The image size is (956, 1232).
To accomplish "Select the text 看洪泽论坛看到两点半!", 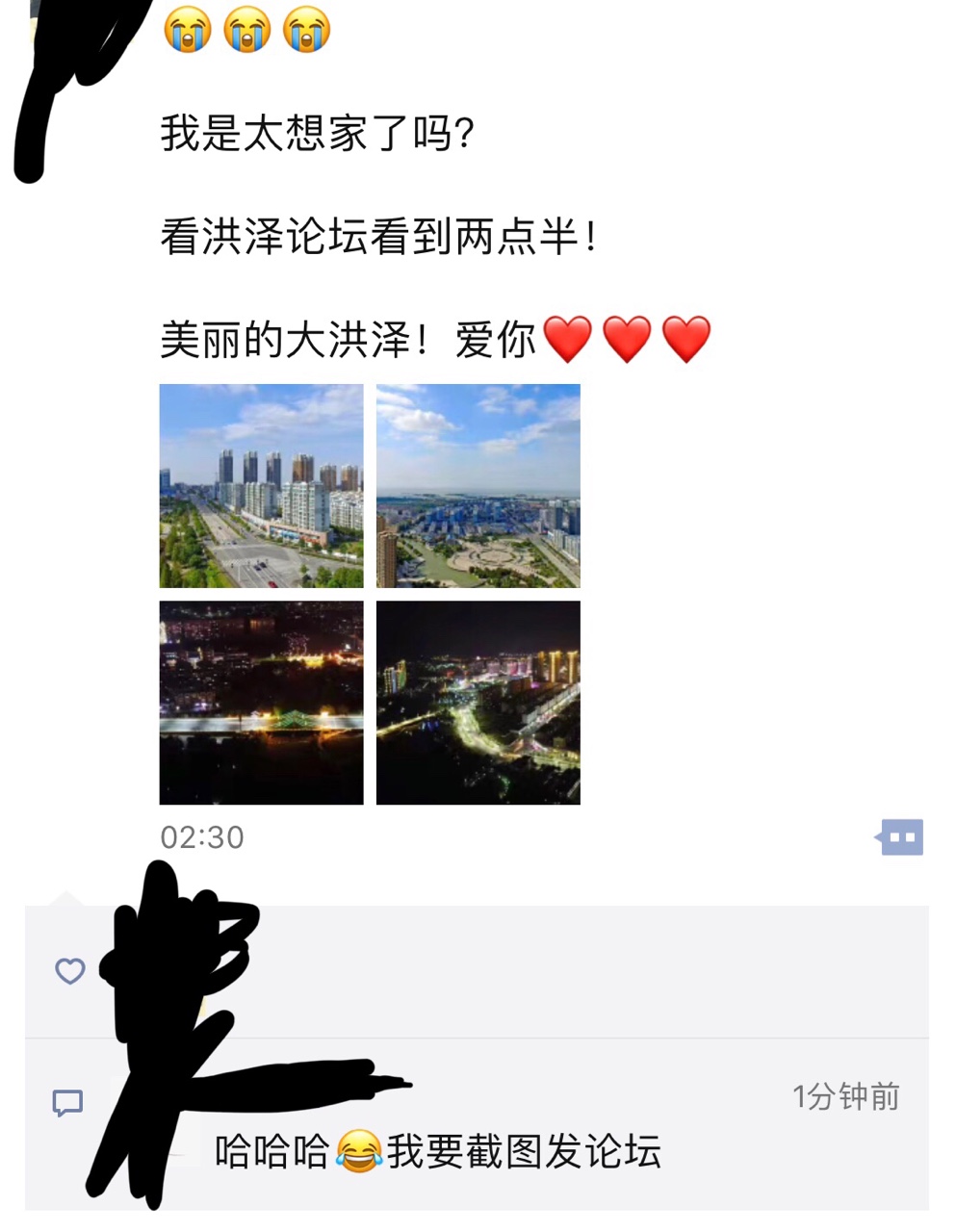I will tap(378, 237).
